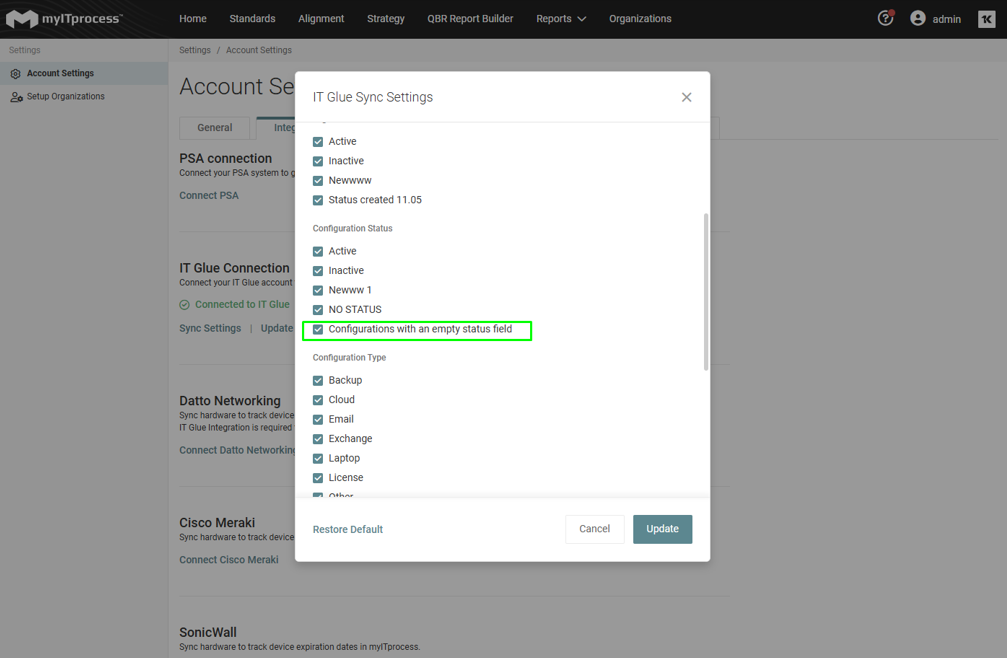
Task: Toggle Active under Configuration Status
Action: coord(318,252)
